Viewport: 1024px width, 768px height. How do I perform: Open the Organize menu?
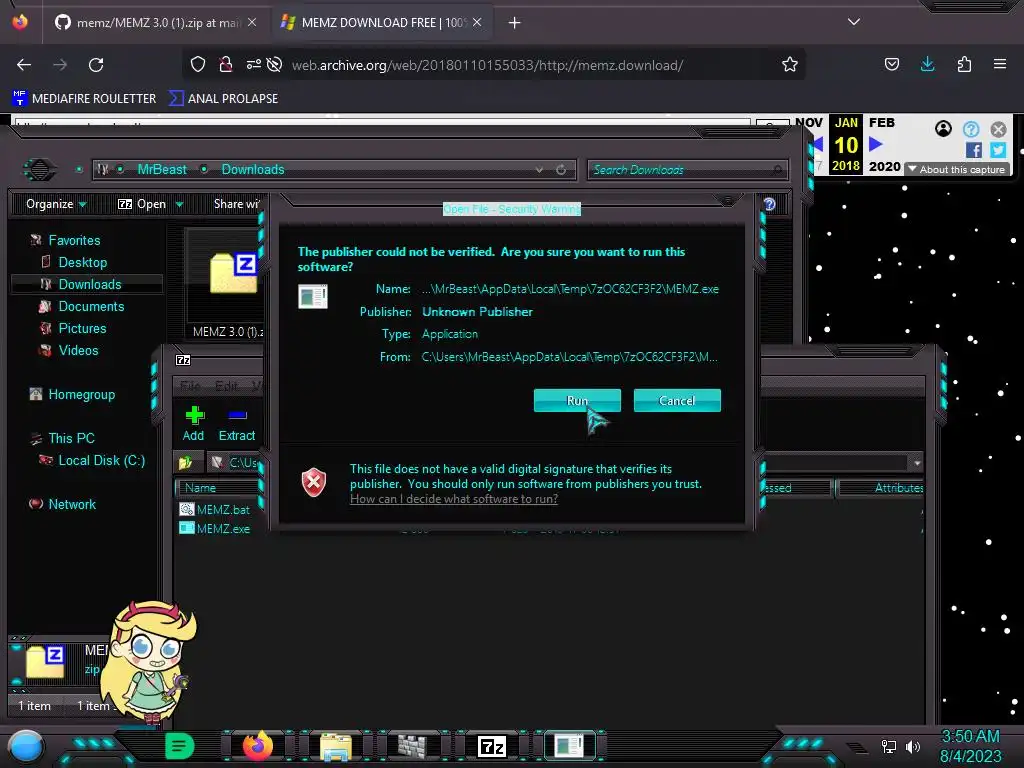point(56,204)
